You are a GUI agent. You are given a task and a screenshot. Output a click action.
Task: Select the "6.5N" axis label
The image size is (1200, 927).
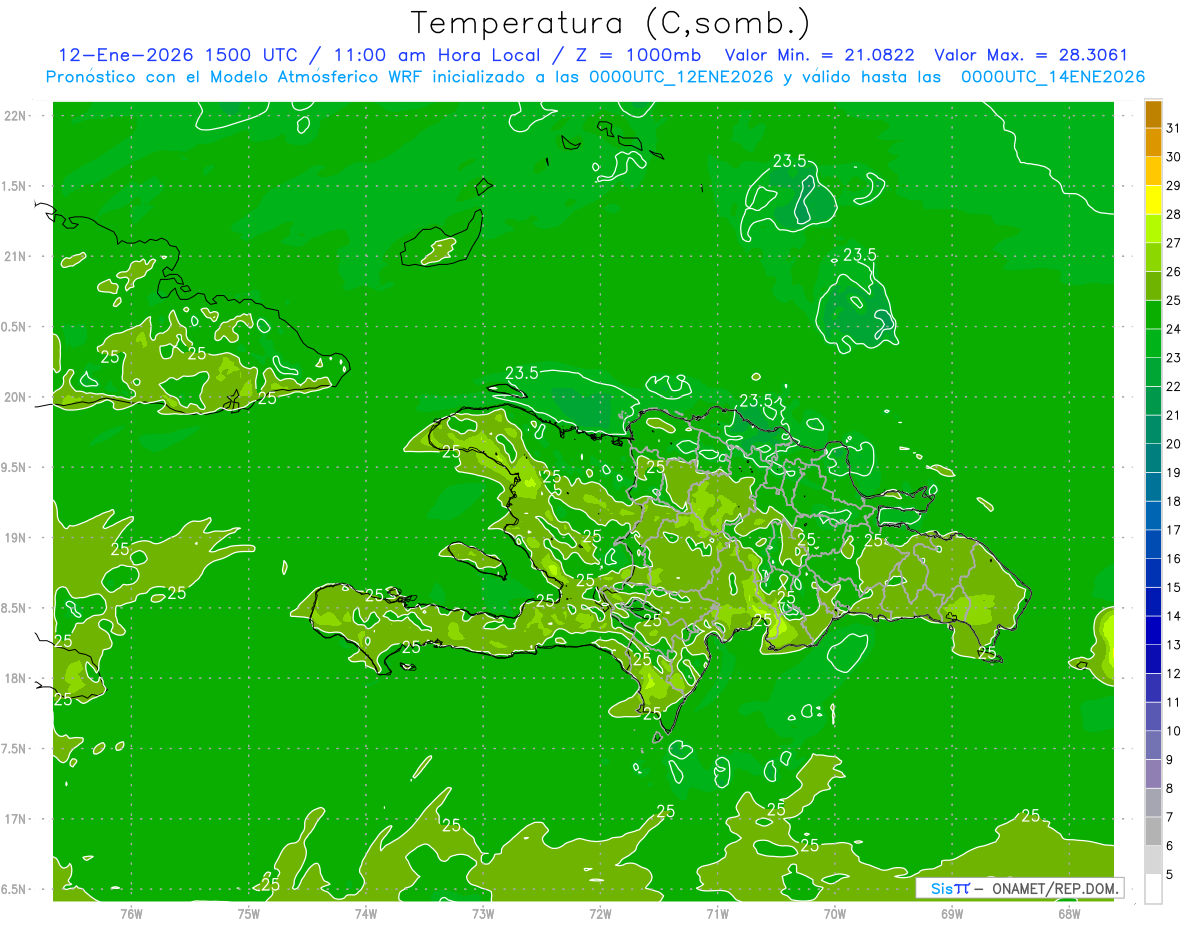(x=15, y=889)
